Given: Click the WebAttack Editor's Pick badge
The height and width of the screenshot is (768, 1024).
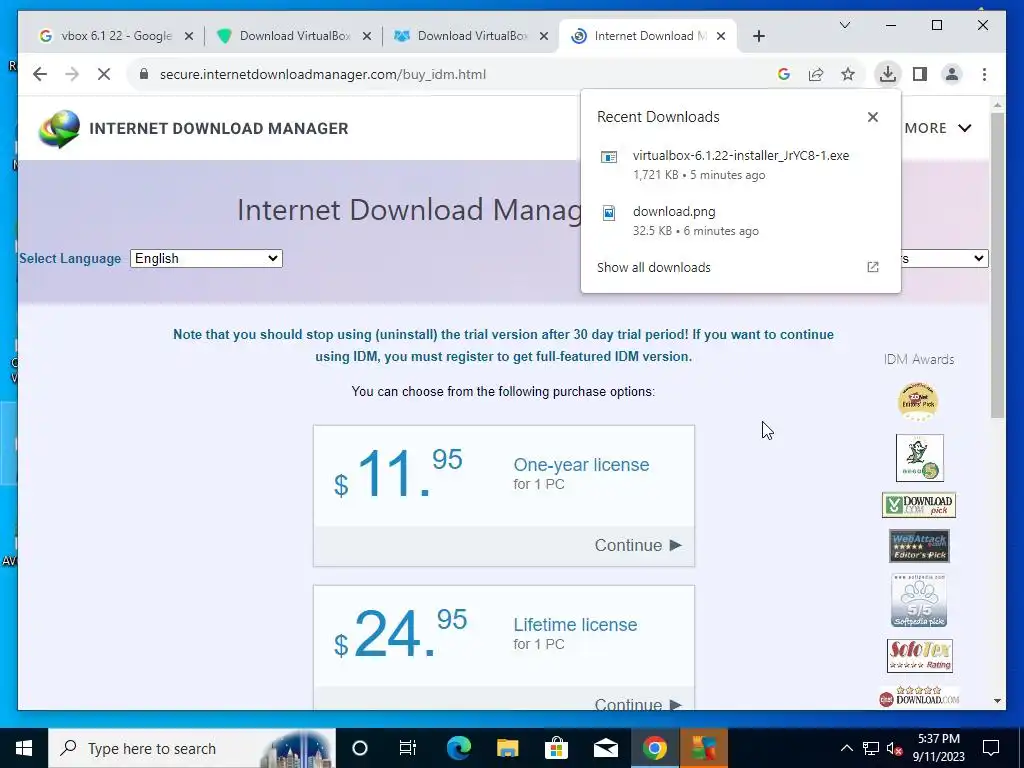Looking at the screenshot, I should coord(919,546).
